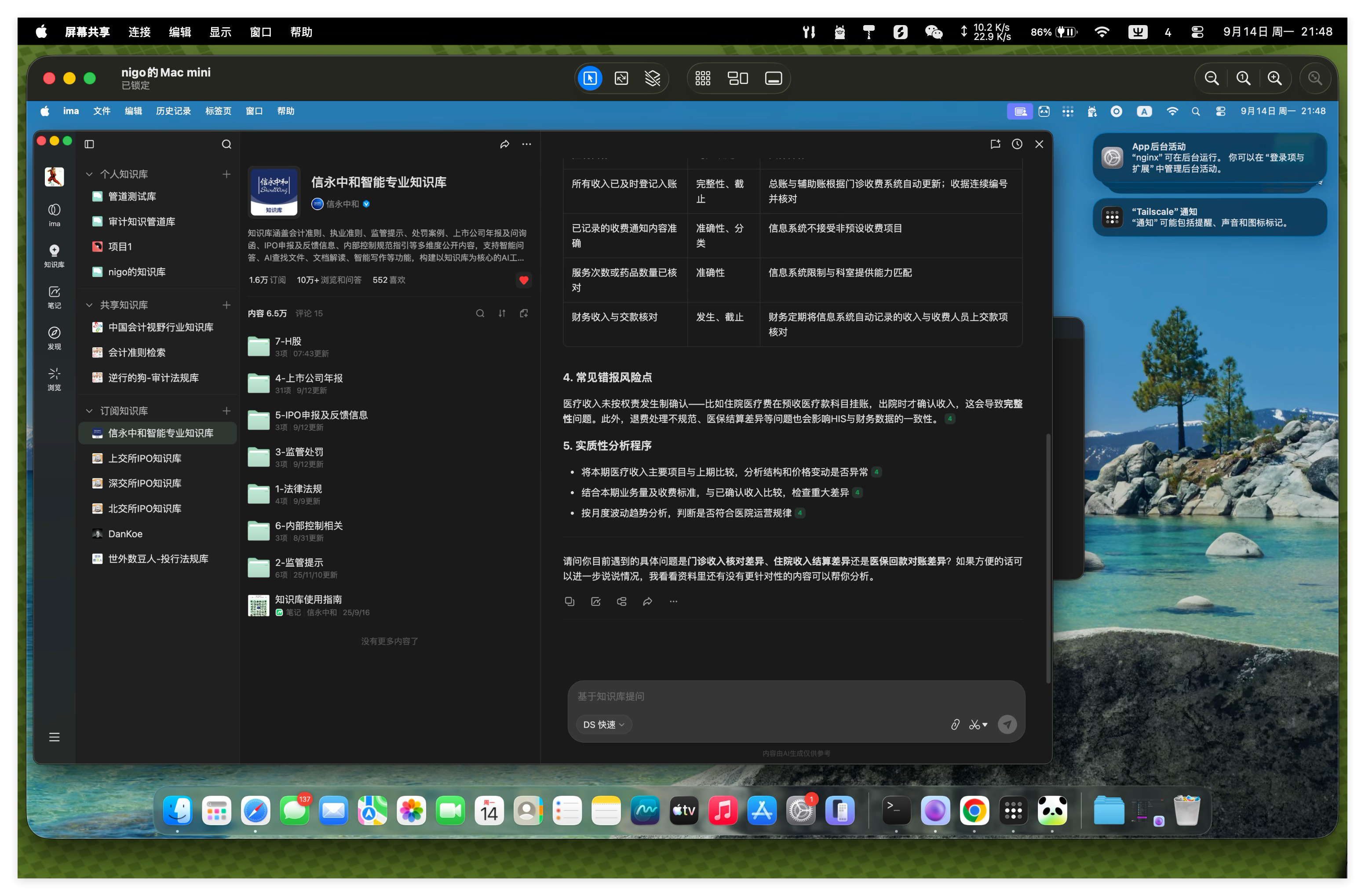1365x896 pixels.
Task: Switch to observe mode icon in toolbar
Action: click(x=621, y=78)
